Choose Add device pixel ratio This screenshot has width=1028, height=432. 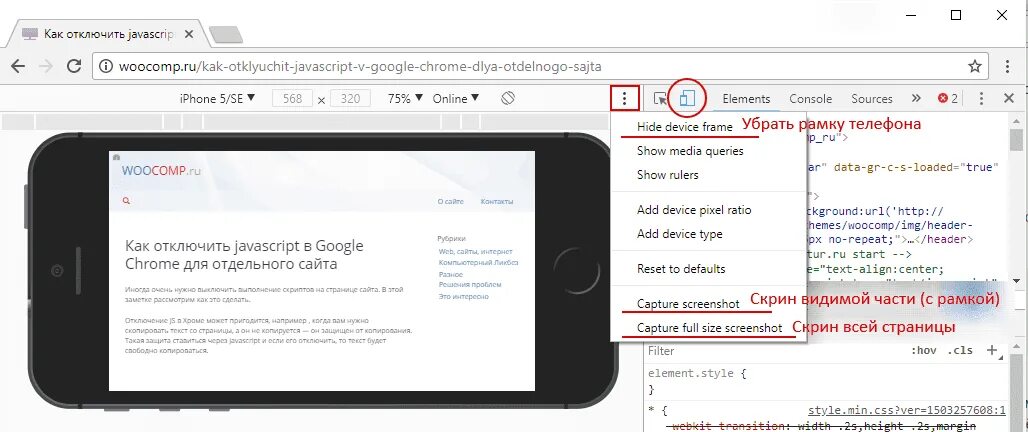694,210
